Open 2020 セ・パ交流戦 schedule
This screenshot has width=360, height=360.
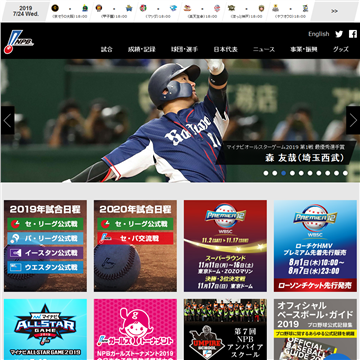[135, 238]
